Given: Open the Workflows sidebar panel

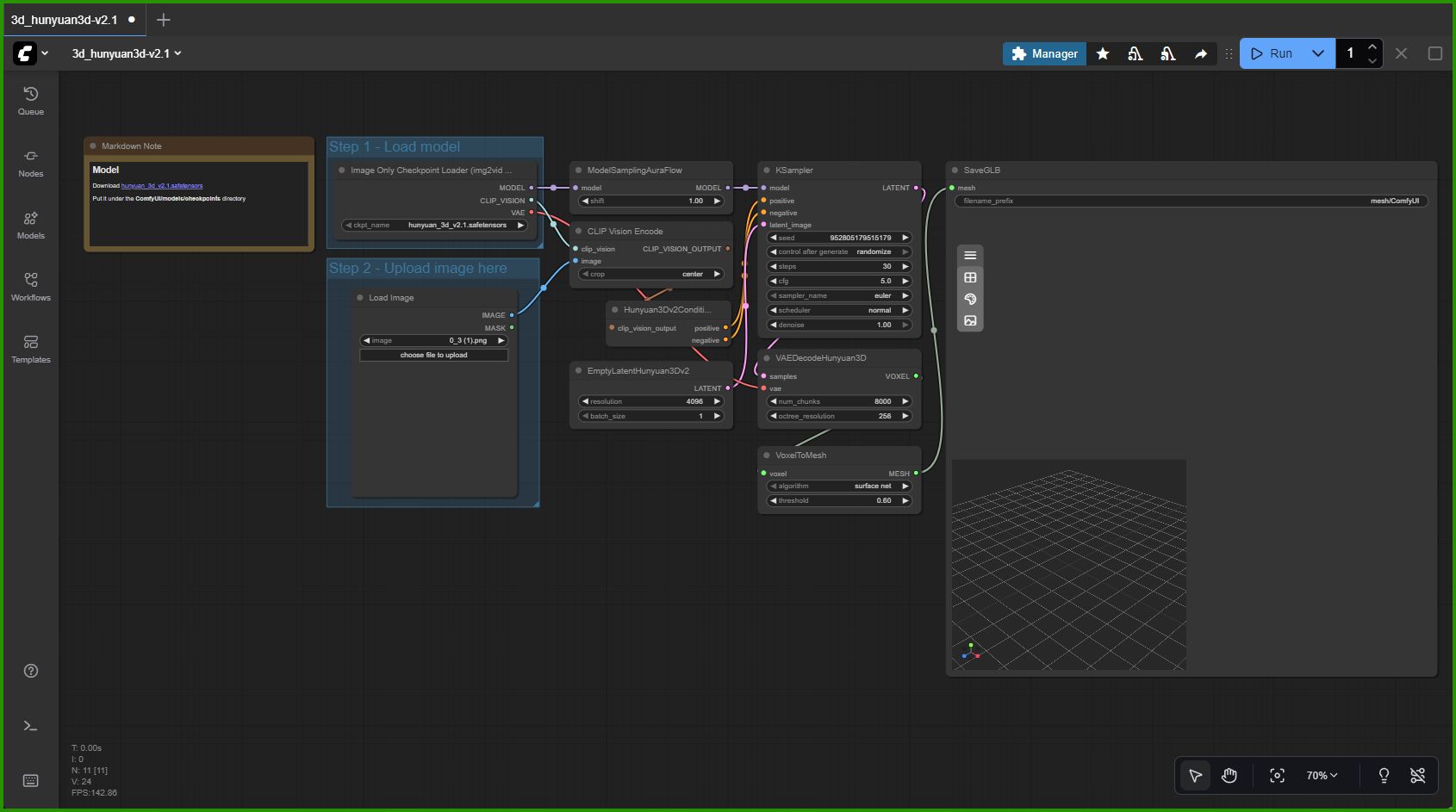Looking at the screenshot, I should (x=30, y=287).
